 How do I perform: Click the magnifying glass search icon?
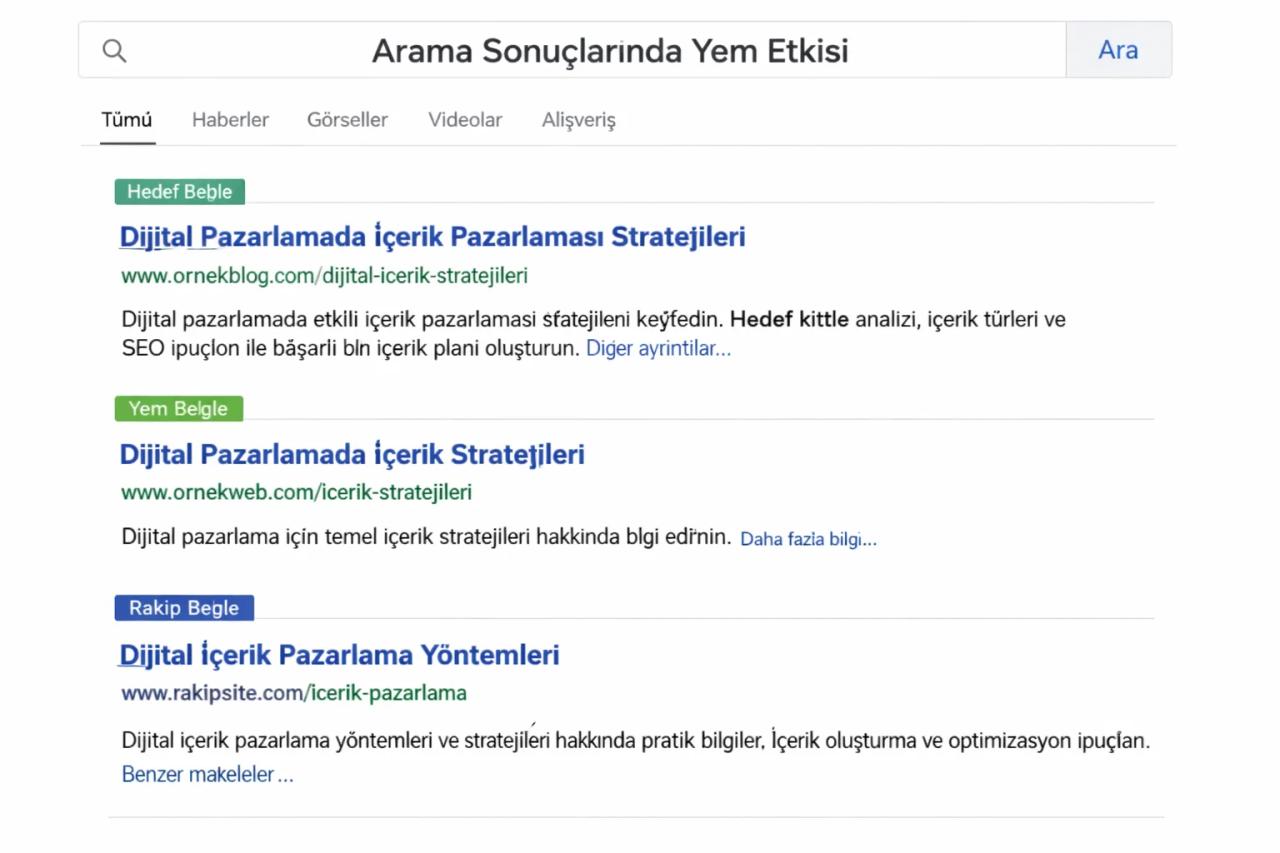115,51
